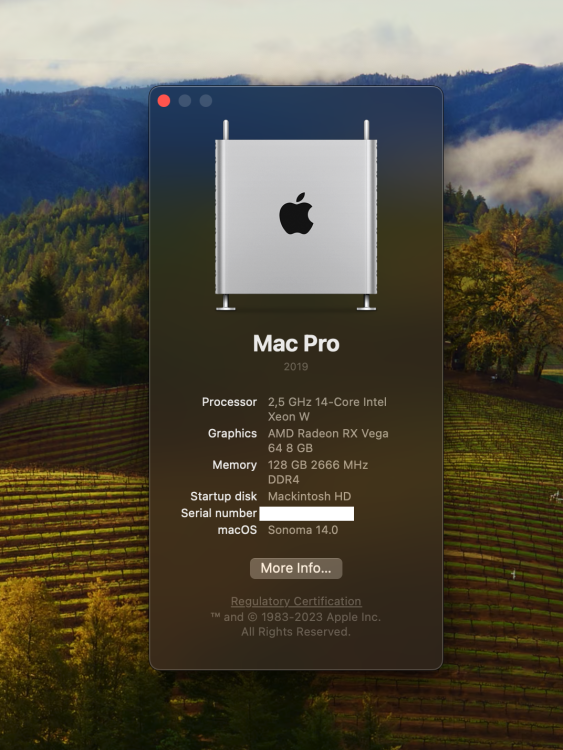This screenshot has height=750, width=563.
Task: Click the Startup disk label
Action: point(223,496)
